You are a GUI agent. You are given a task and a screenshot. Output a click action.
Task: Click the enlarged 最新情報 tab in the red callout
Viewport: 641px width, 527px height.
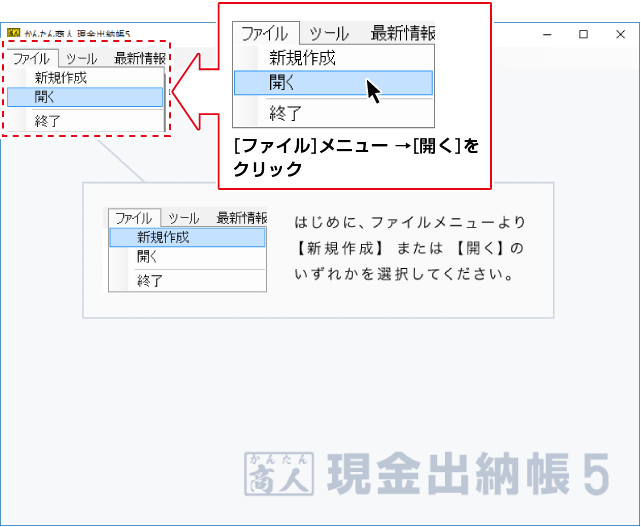(x=401, y=33)
